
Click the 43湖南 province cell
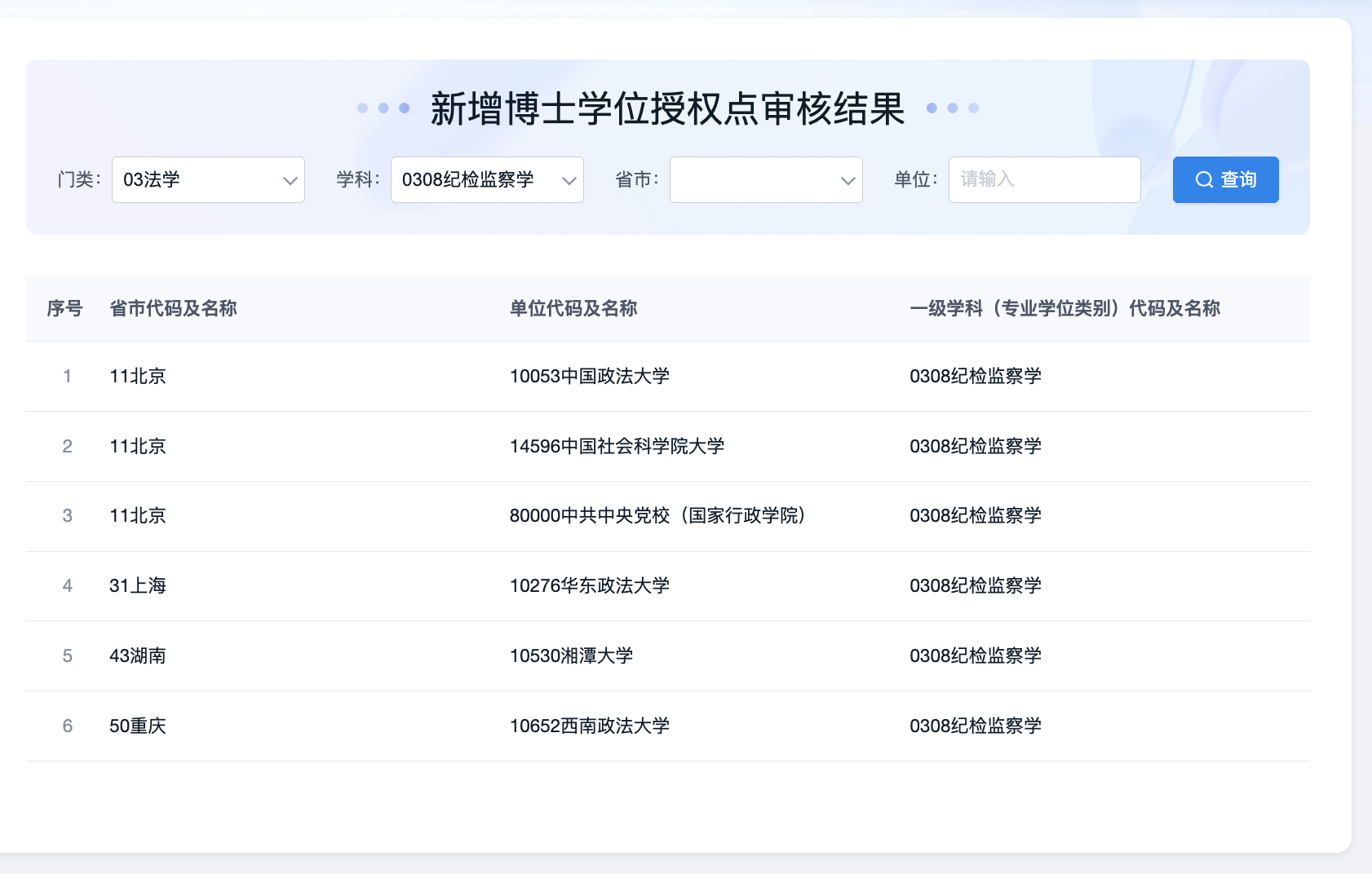tap(138, 655)
